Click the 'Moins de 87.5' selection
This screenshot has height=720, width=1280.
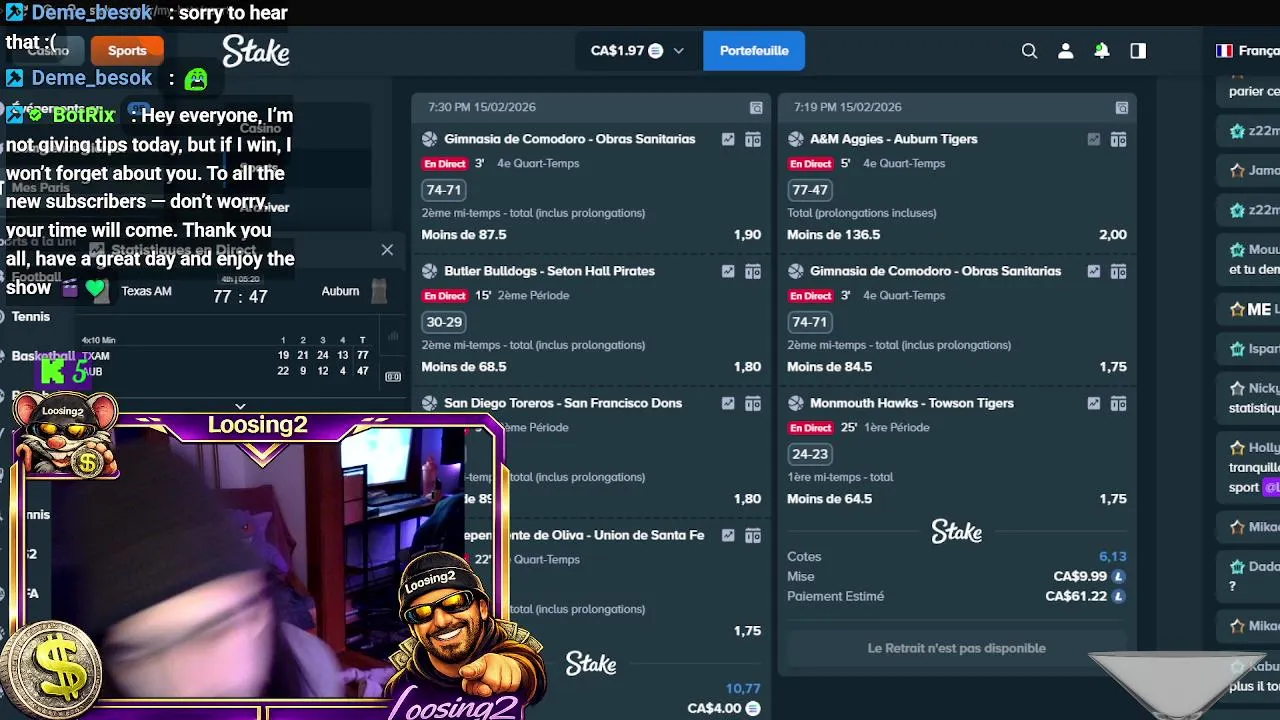click(x=464, y=235)
